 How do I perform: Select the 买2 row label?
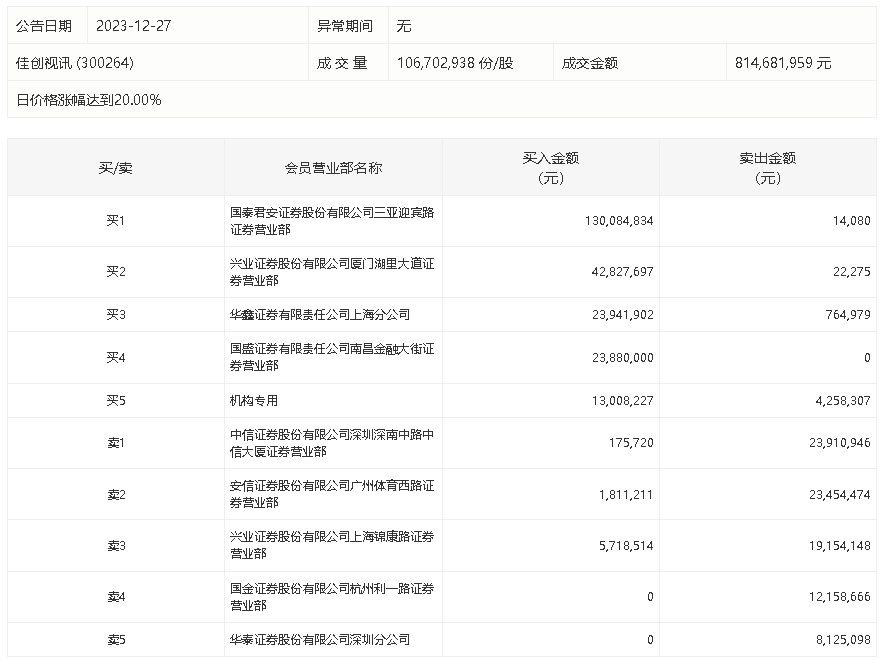pos(115,271)
